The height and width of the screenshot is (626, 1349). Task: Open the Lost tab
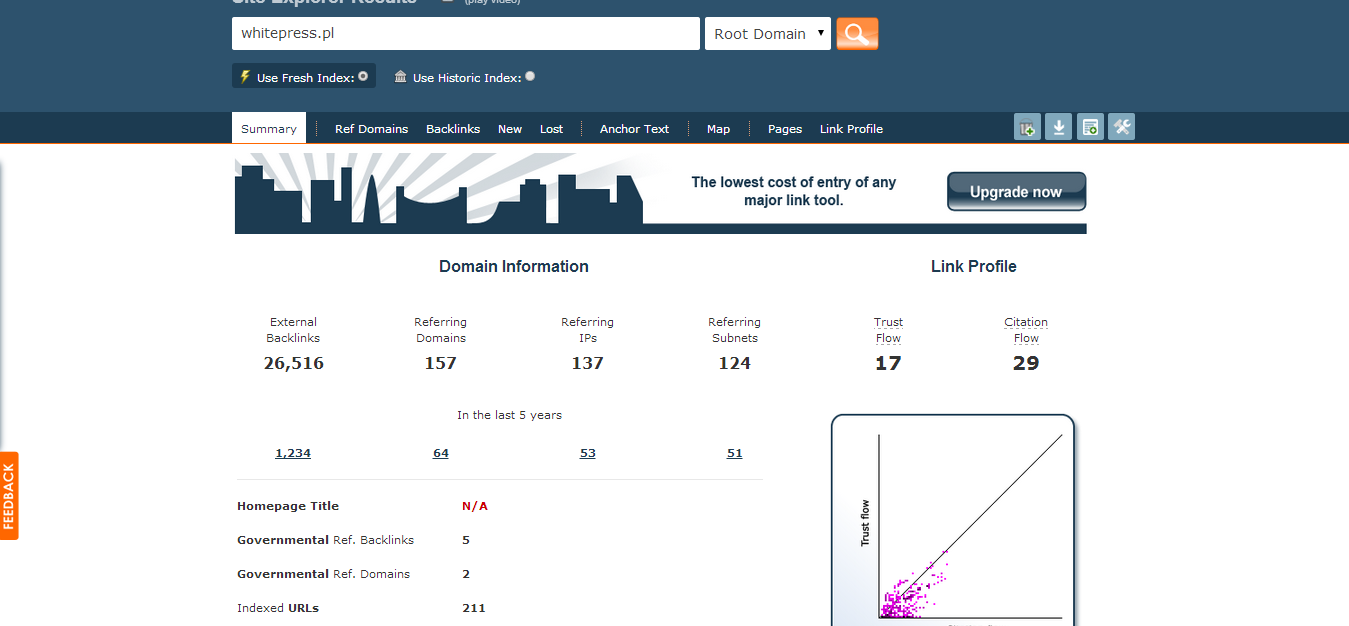[551, 129]
